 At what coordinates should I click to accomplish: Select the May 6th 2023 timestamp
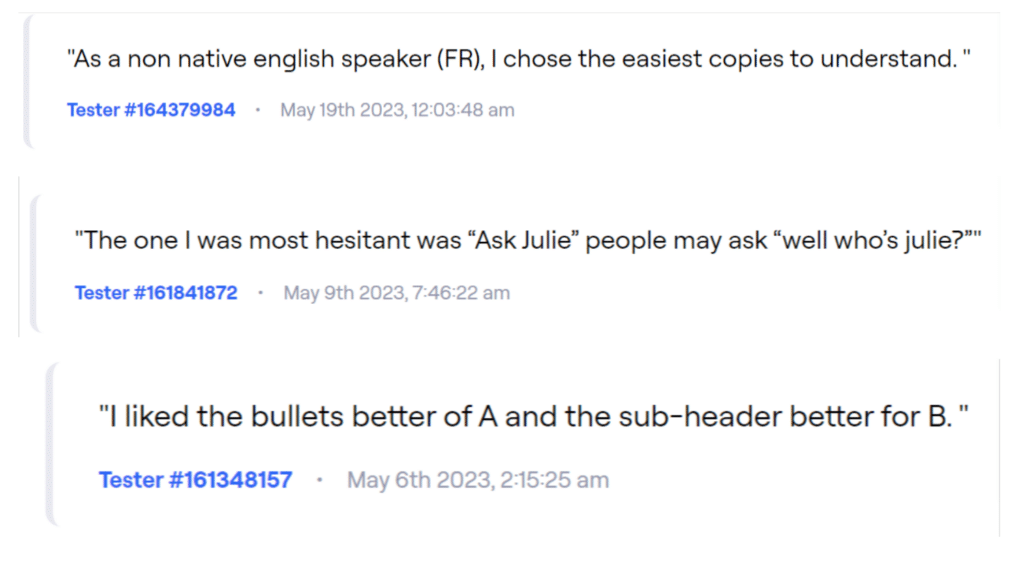(477, 480)
